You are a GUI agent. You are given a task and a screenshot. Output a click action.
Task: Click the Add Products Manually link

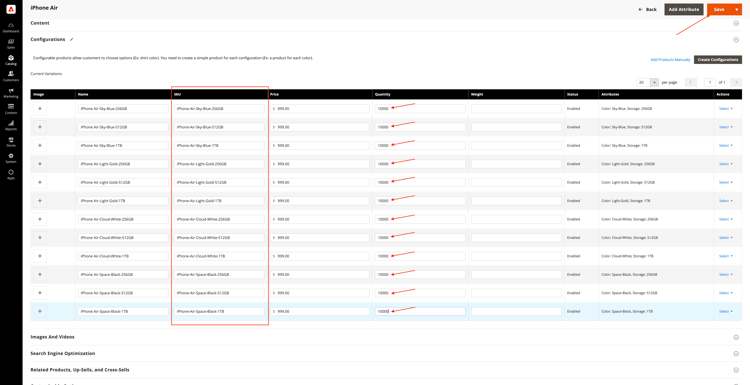670,60
